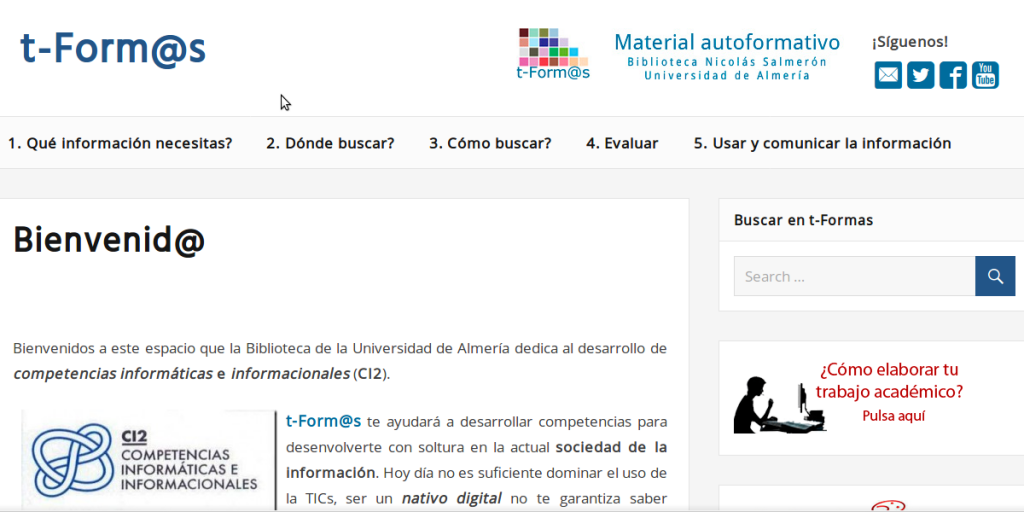
Task: Click the 'Bienvenid@' page heading
Action: pos(109,240)
